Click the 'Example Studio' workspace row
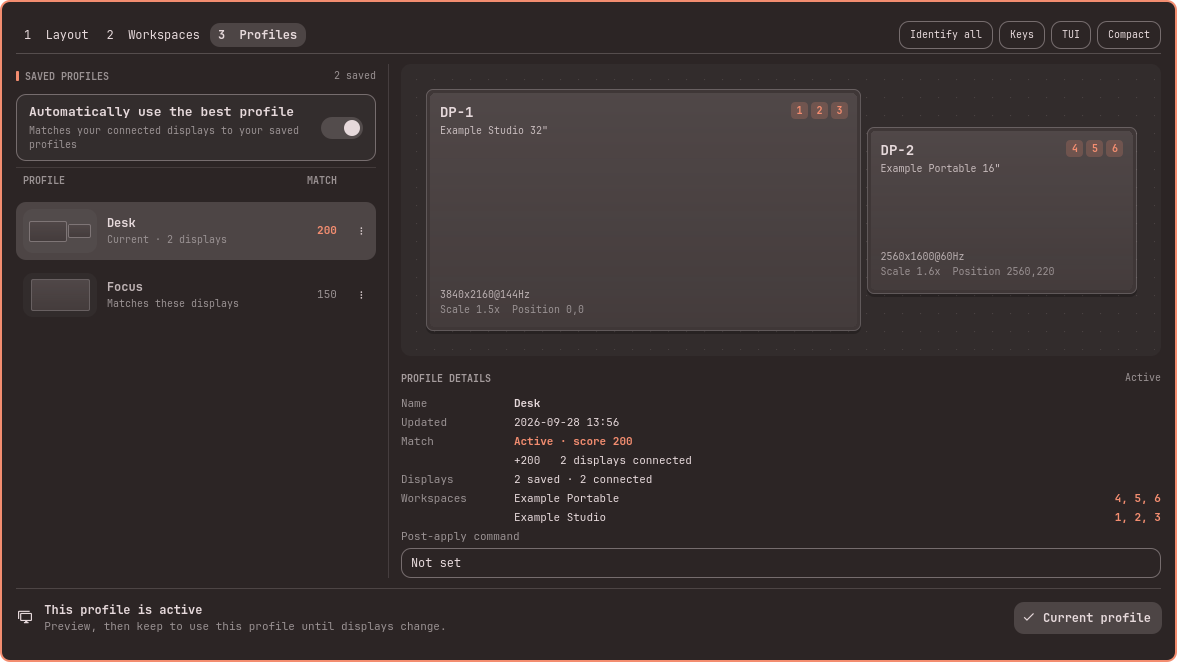 pos(781,517)
